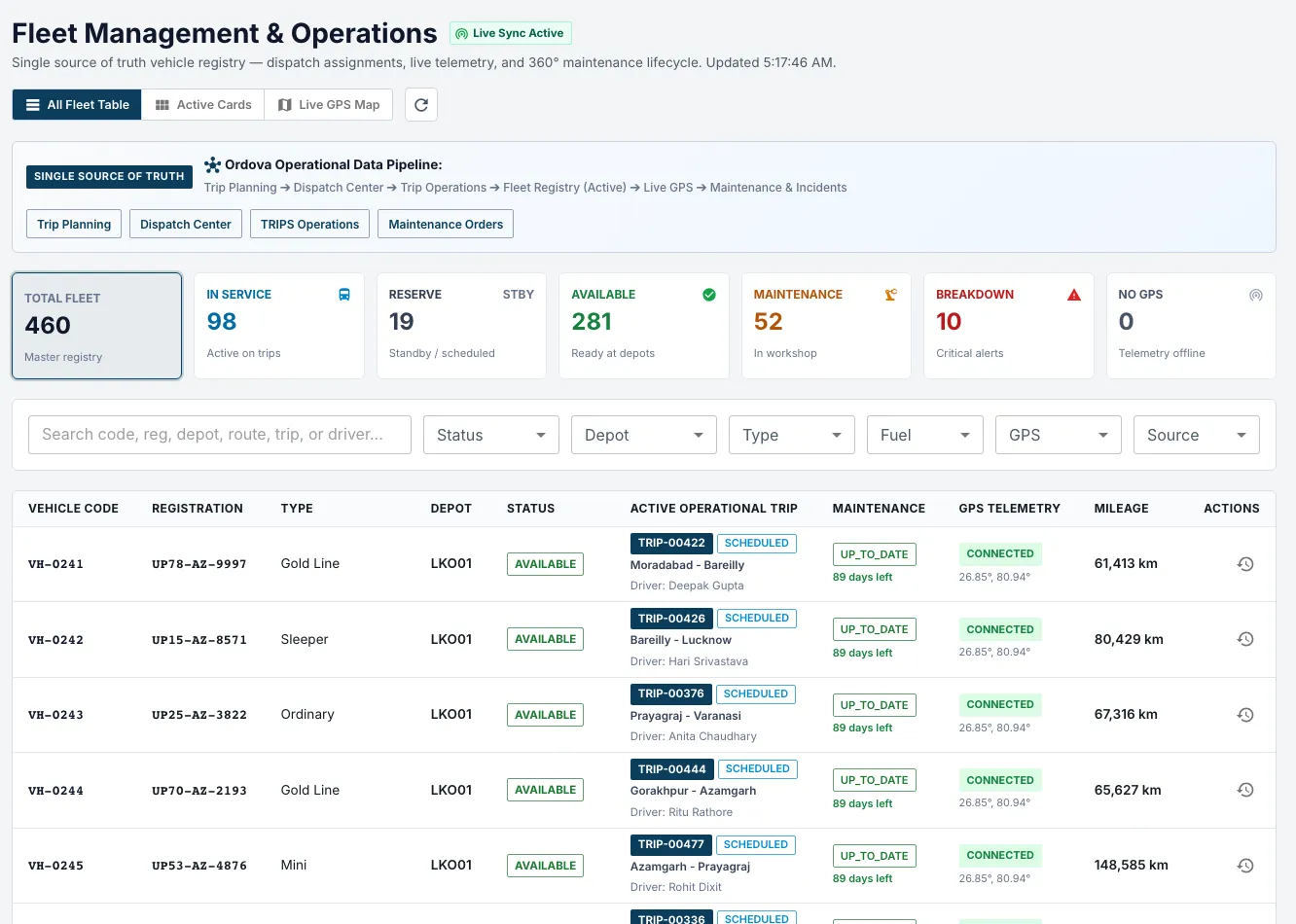Expand the Fuel filter dropdown

click(925, 435)
